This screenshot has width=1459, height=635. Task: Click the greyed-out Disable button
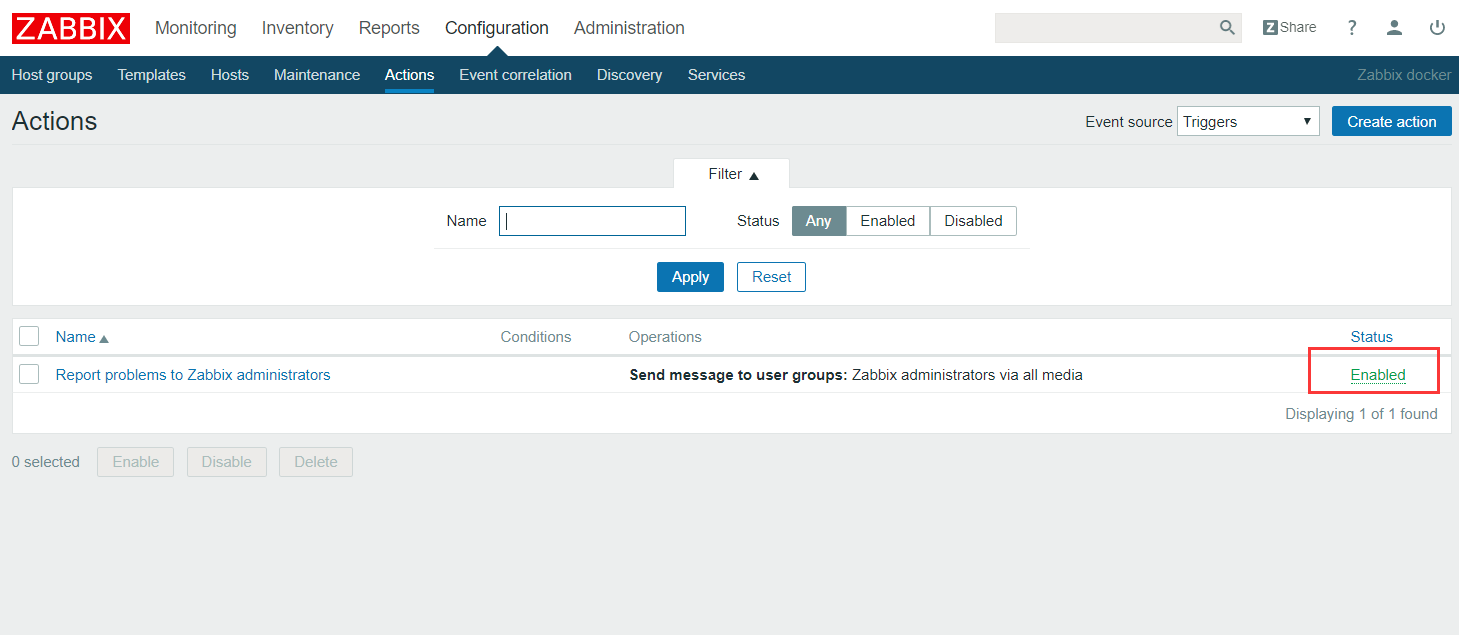[227, 462]
